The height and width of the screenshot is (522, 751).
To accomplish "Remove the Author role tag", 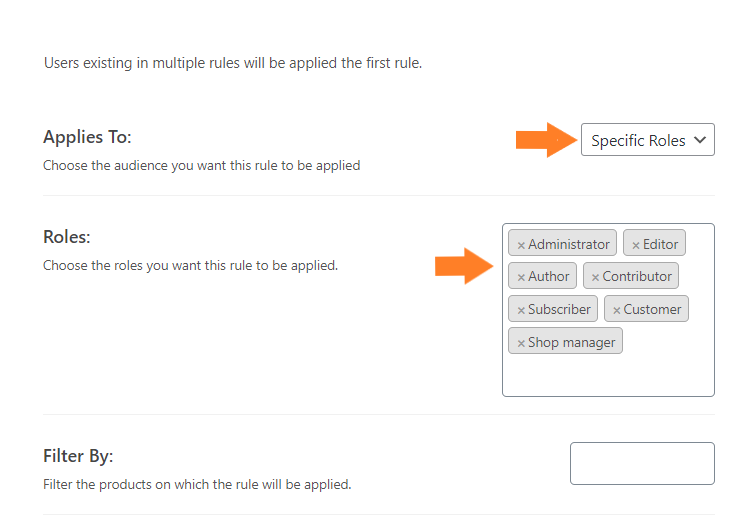I will 521,277.
